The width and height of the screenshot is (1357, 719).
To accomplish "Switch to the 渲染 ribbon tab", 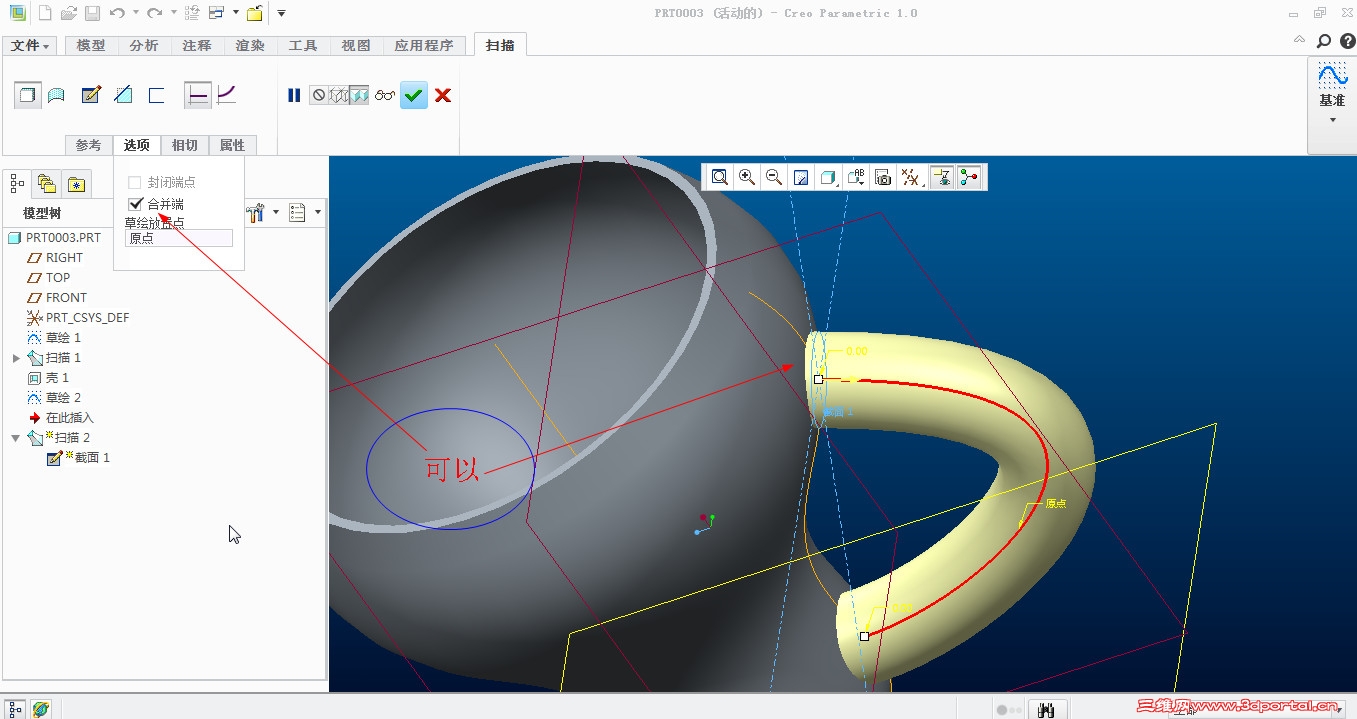I will click(250, 46).
